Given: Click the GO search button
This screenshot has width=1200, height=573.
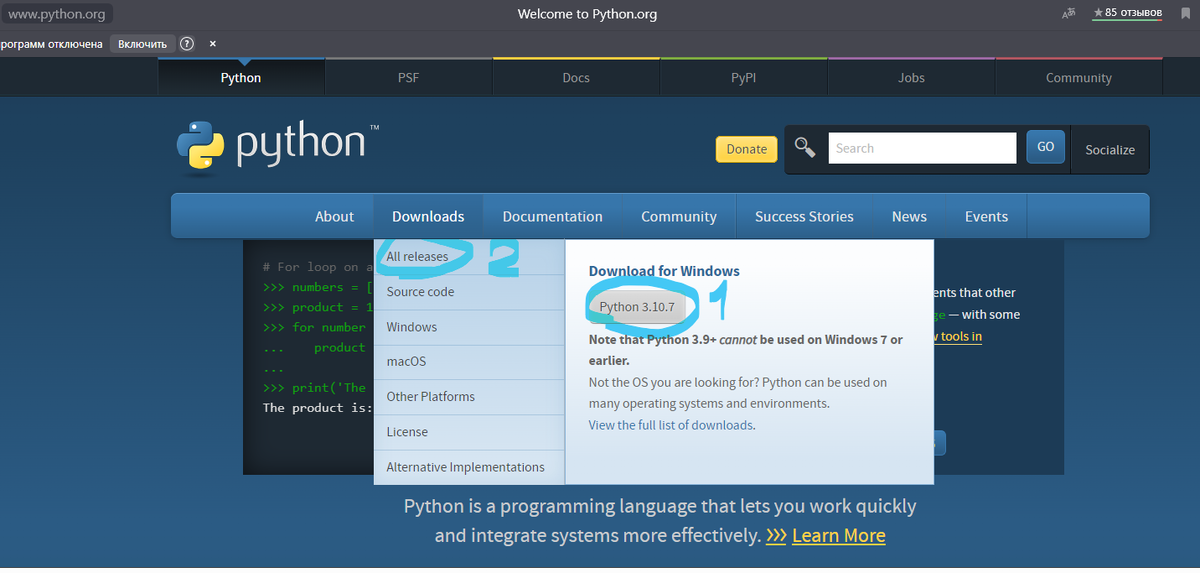Looking at the screenshot, I should pos(1045,147).
